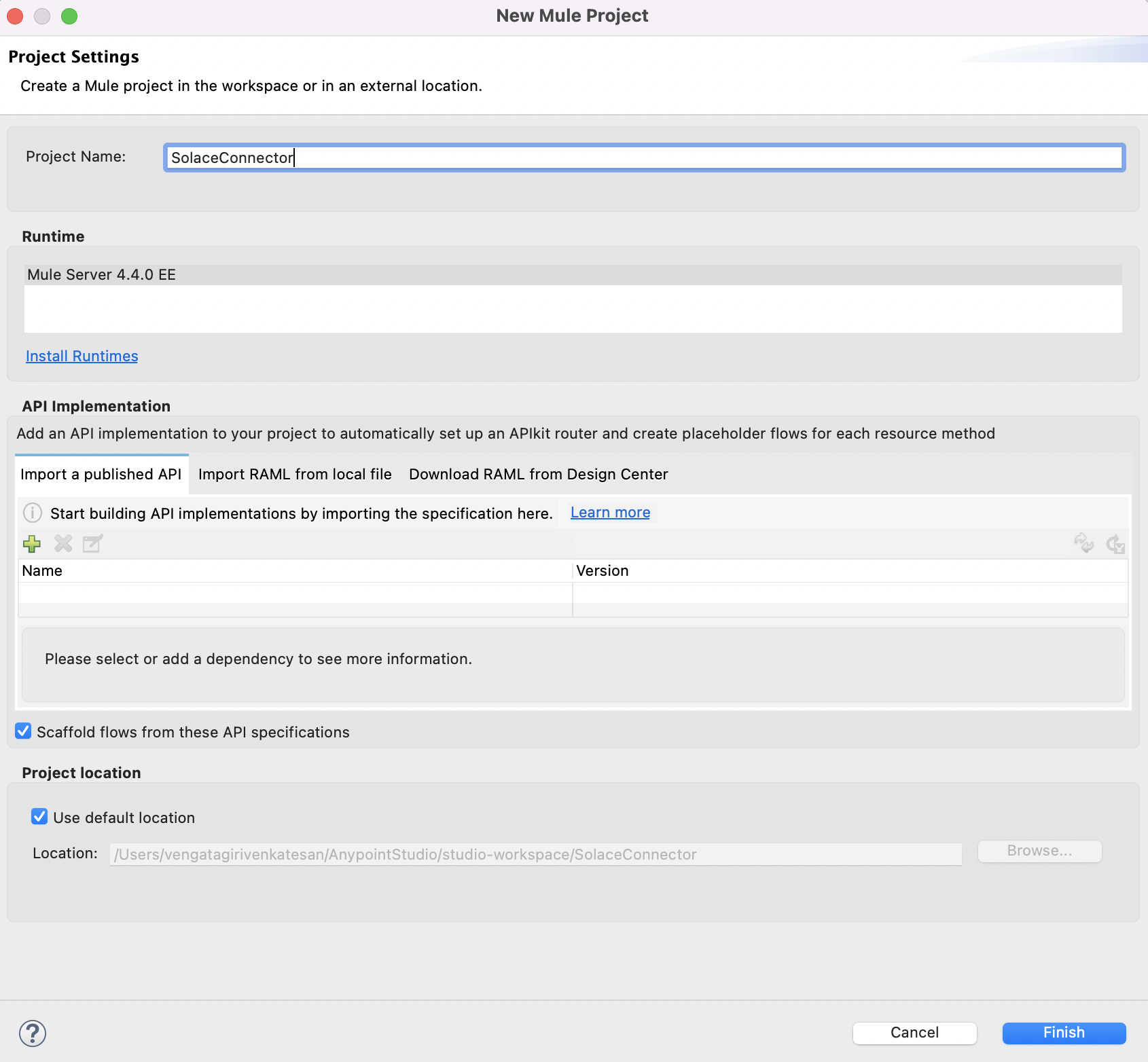Screen dimensions: 1148x1062
Task: Click the rightmost update version icon
Action: click(1115, 544)
